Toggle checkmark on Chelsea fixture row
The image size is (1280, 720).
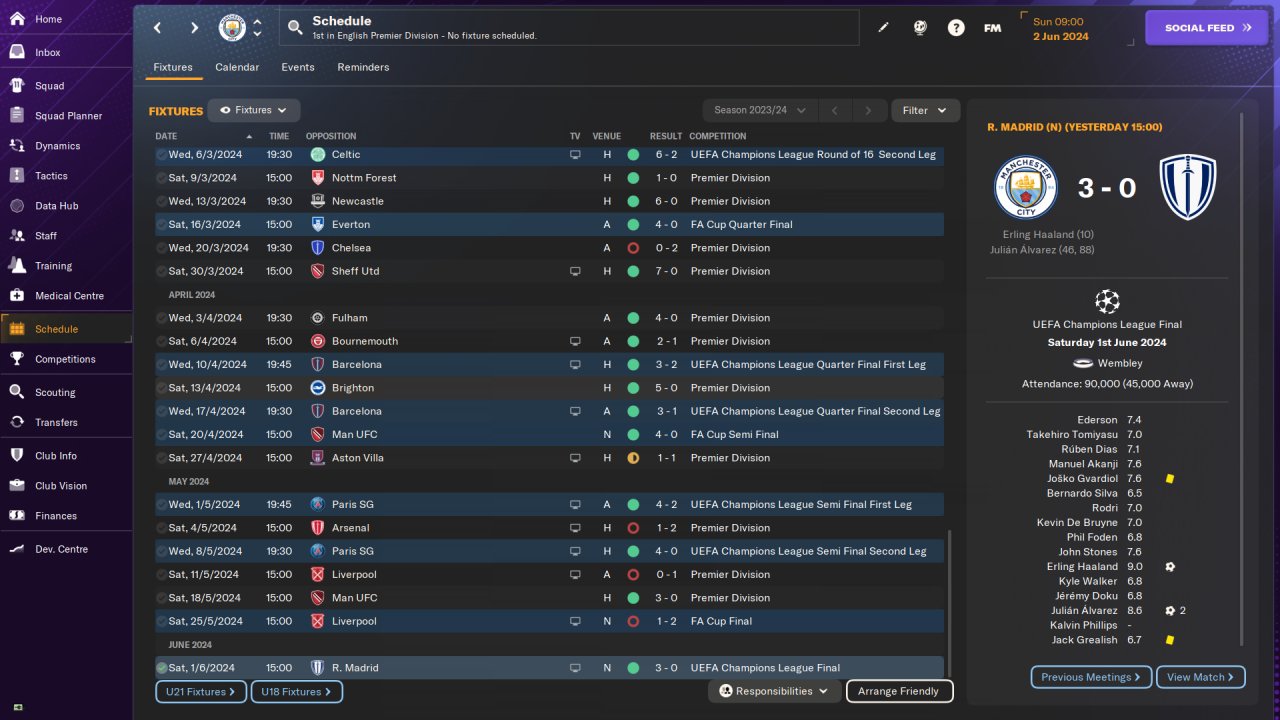coord(161,248)
